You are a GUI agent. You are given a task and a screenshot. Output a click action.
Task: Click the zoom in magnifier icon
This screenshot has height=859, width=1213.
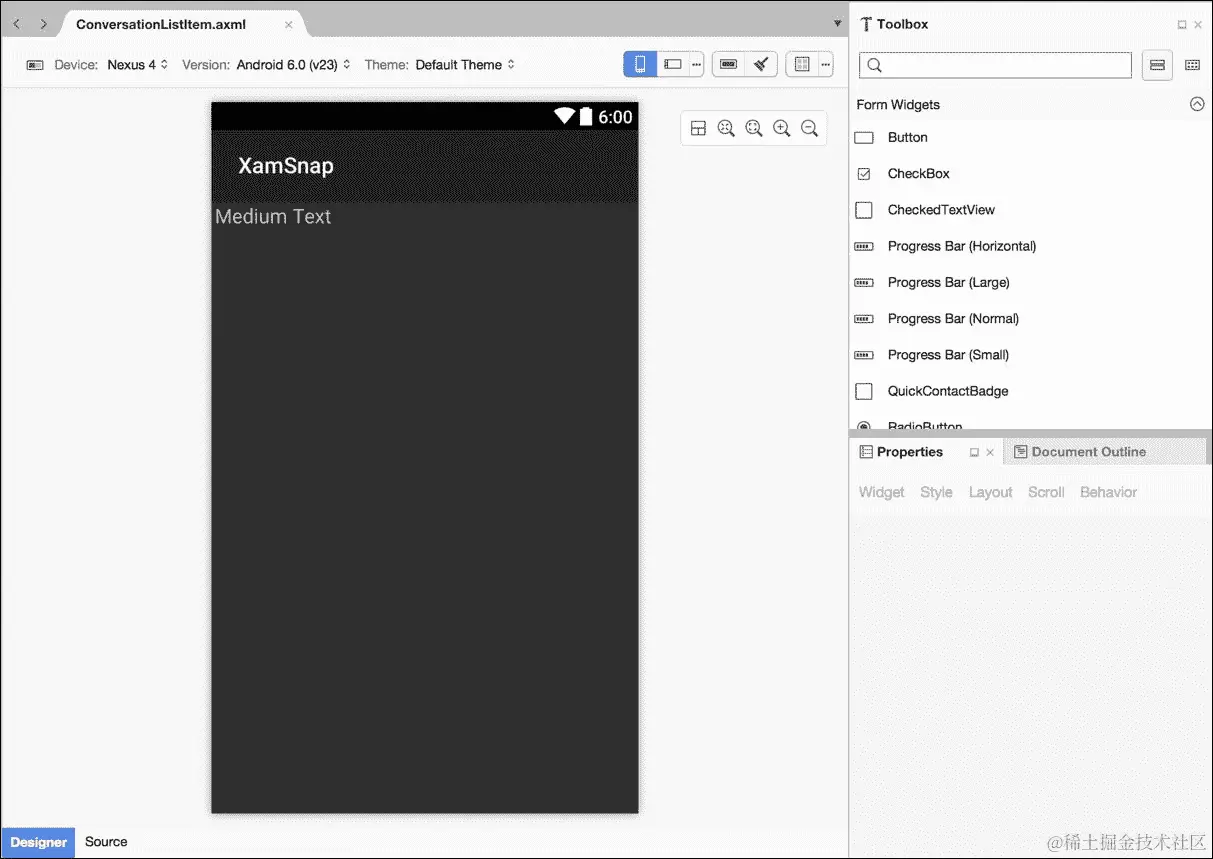coord(781,128)
